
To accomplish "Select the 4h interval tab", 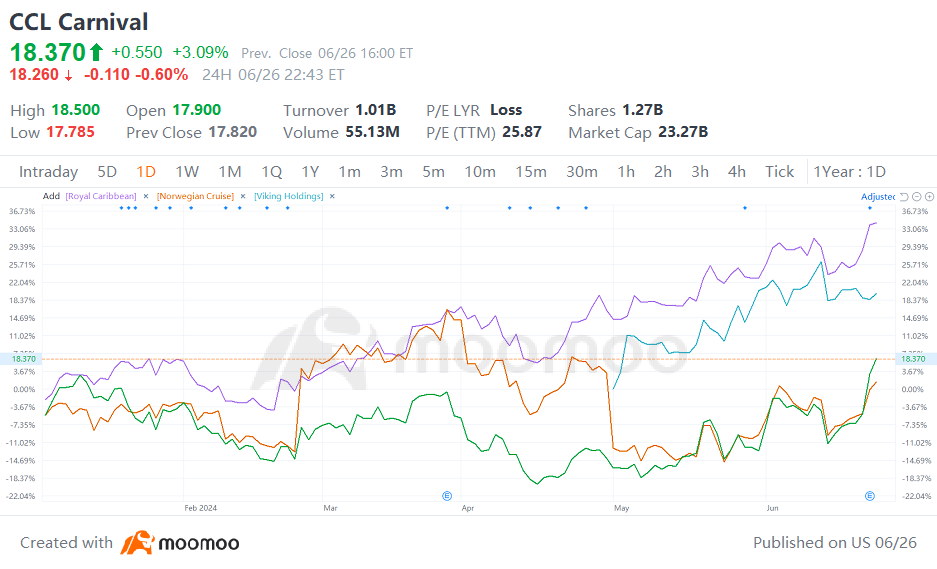I will tap(737, 172).
